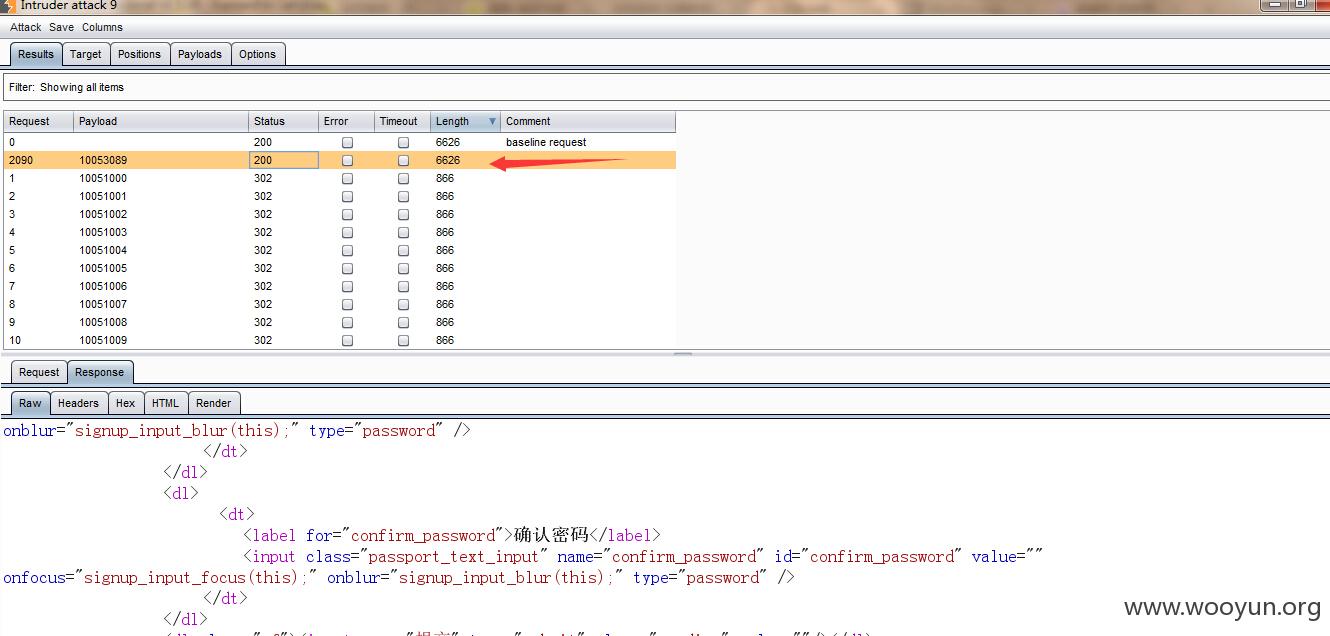The height and width of the screenshot is (636, 1330).
Task: Toggle Timeout checkbox for payload 10051001
Action: click(x=403, y=196)
